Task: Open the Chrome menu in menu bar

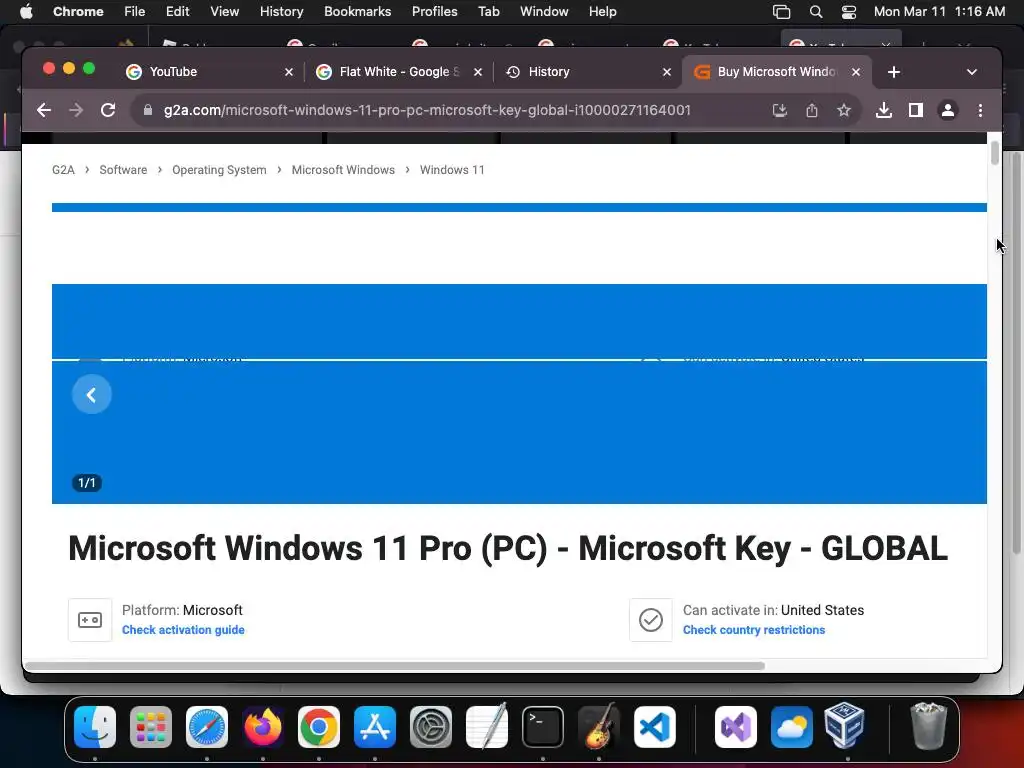Action: pos(78,11)
